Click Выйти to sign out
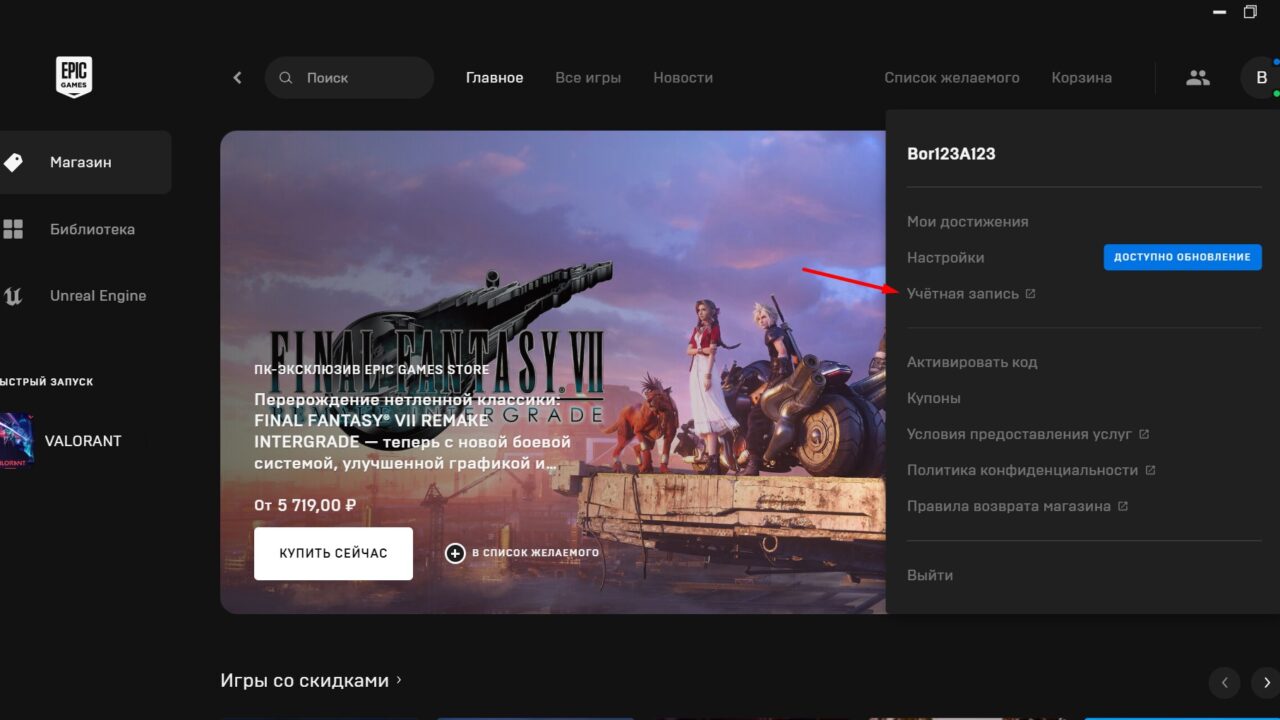1280x720 pixels. click(930, 575)
